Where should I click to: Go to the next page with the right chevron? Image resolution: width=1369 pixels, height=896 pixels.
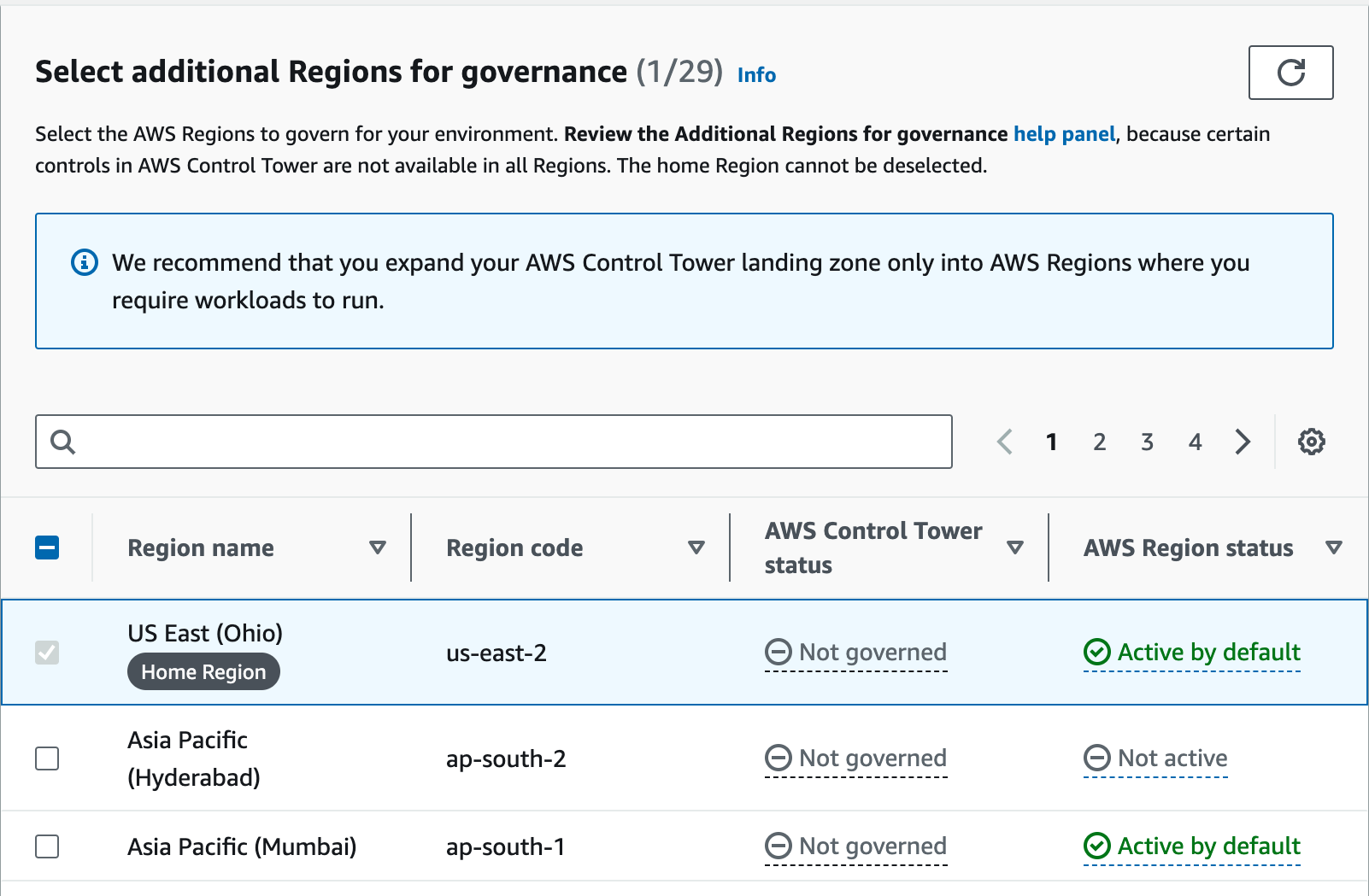[1243, 442]
